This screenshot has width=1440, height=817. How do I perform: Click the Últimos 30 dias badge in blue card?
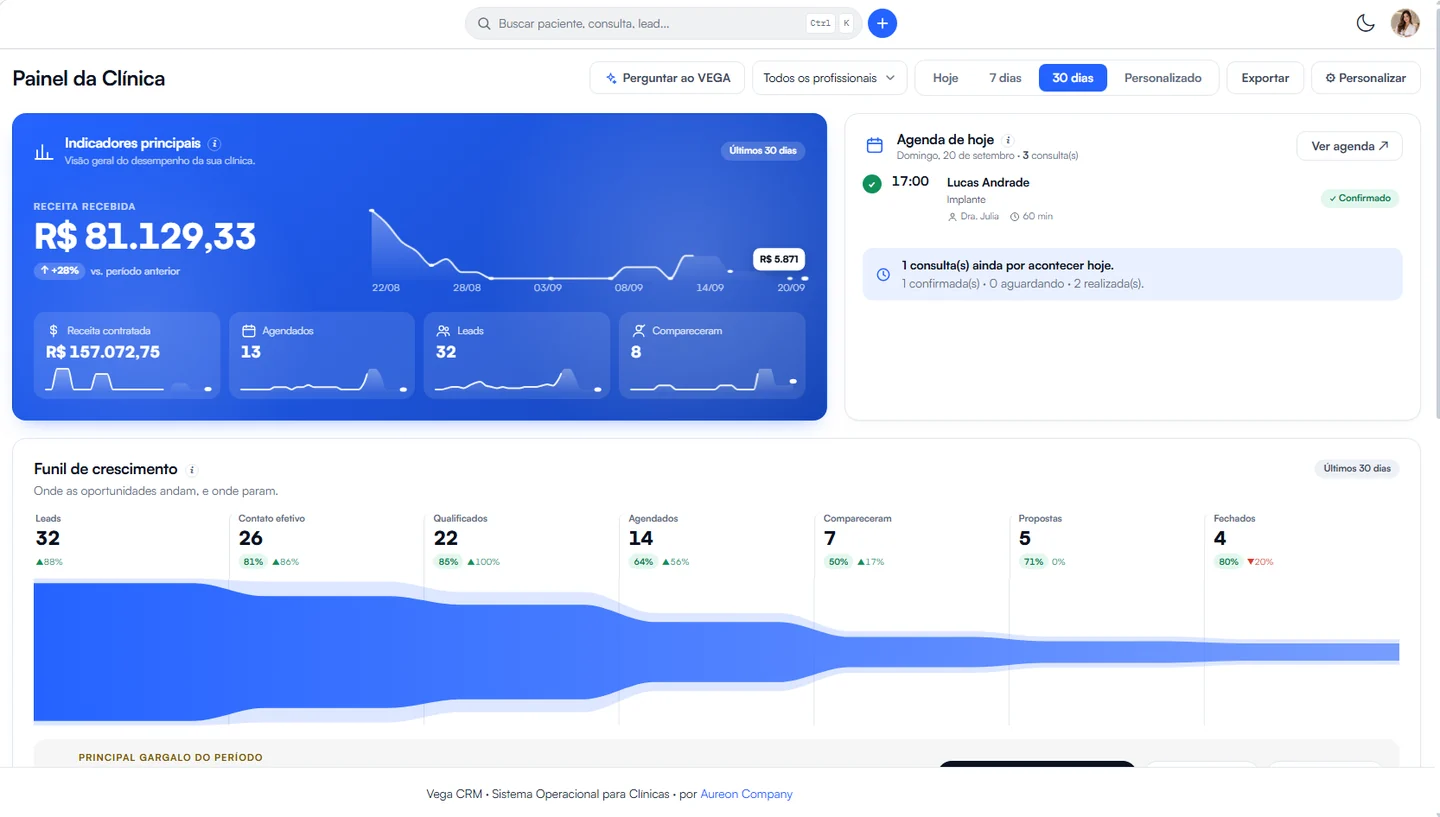pos(763,151)
